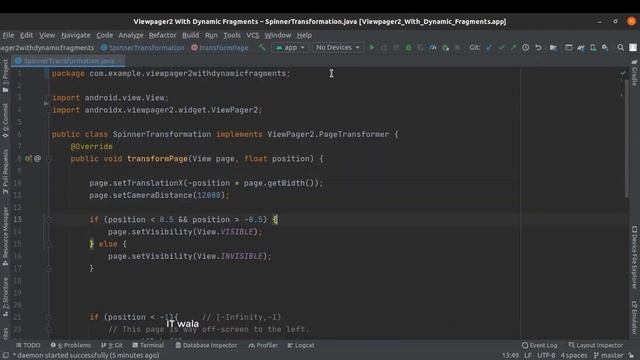
Task: Open the Project tool window sidebar
Action: tap(5, 76)
